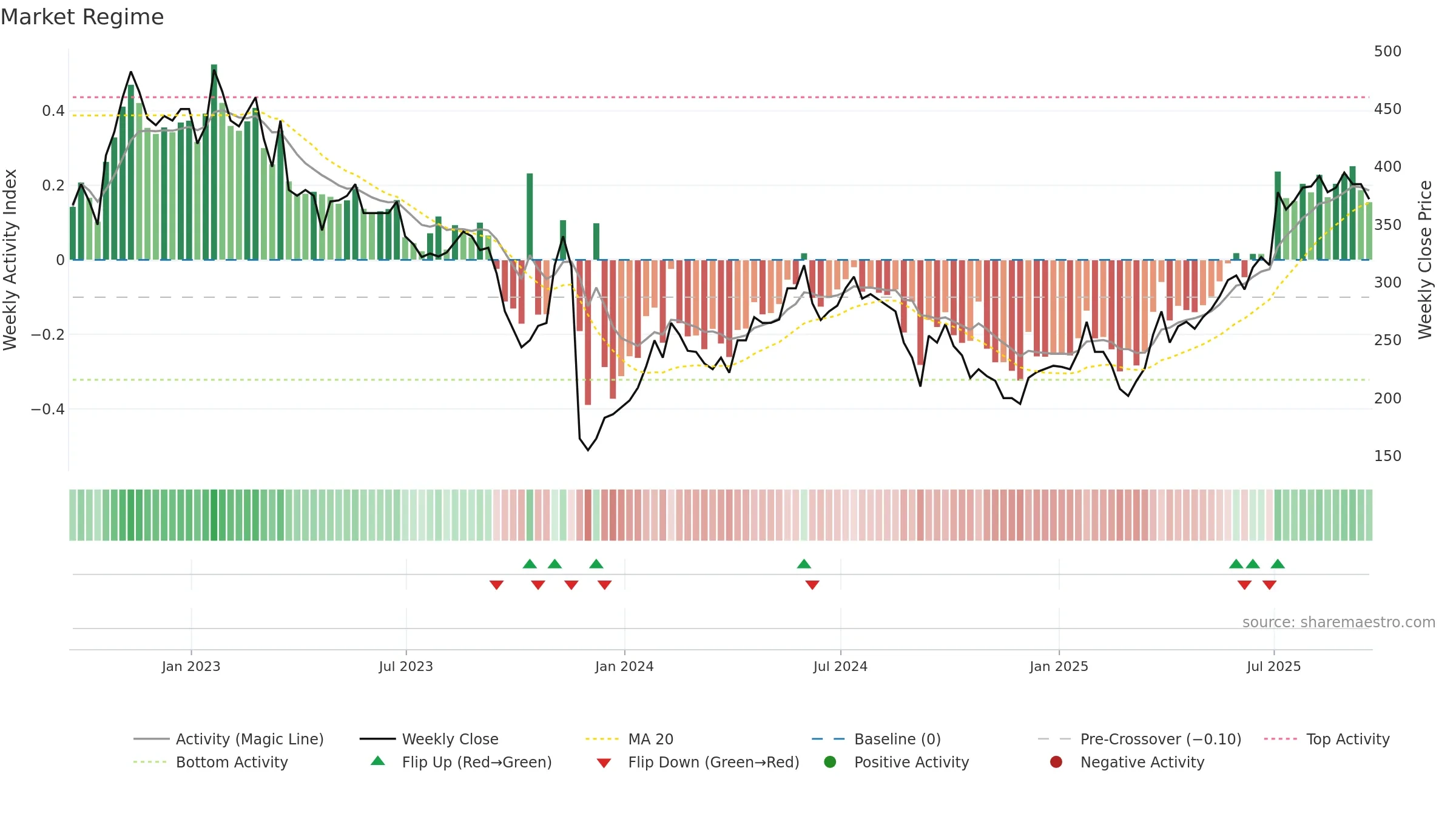Toggle the Flip Down (Green→Red) legend entry
1456x819 pixels.
(698, 762)
